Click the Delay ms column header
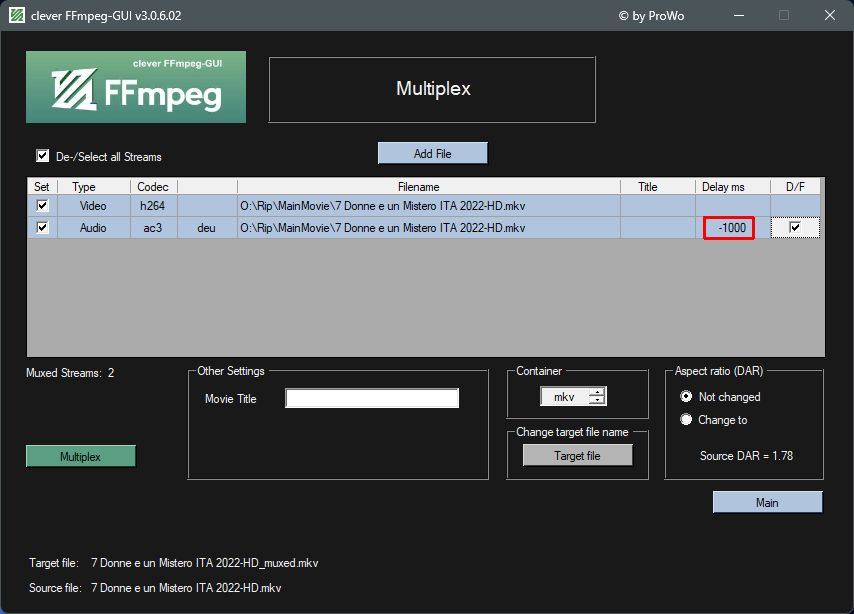Screen dimensions: 854x614 733,187
